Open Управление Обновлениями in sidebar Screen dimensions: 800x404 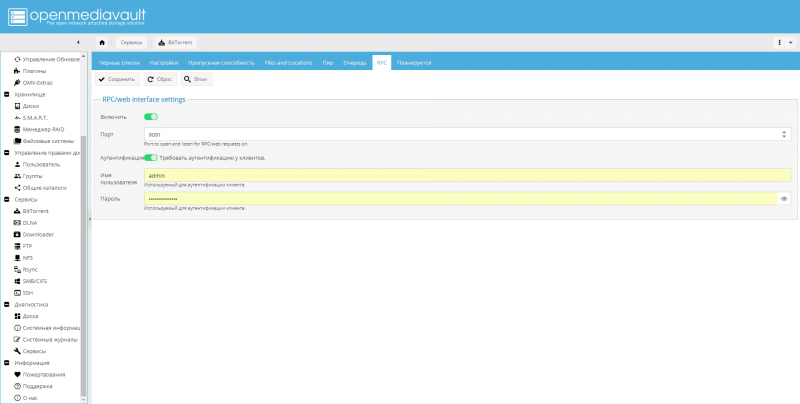(x=51, y=59)
